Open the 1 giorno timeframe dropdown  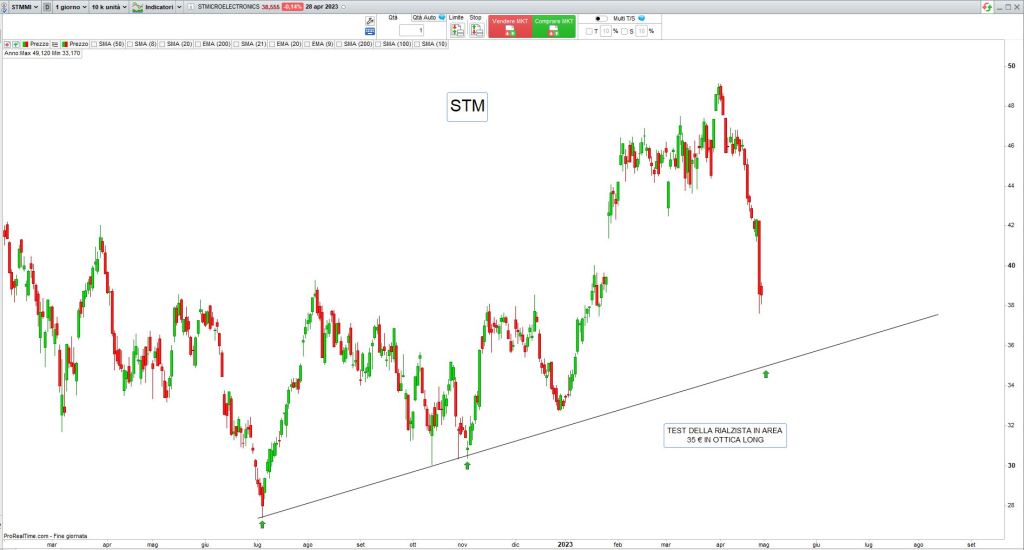coord(71,7)
